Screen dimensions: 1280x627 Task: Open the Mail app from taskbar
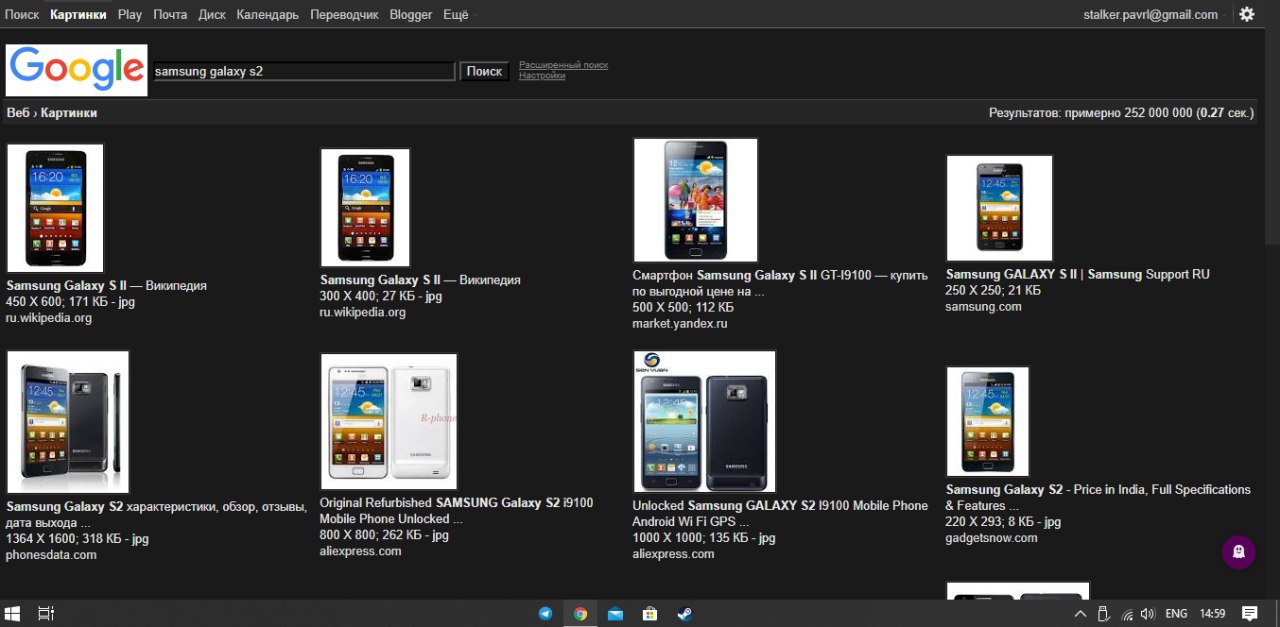click(615, 614)
